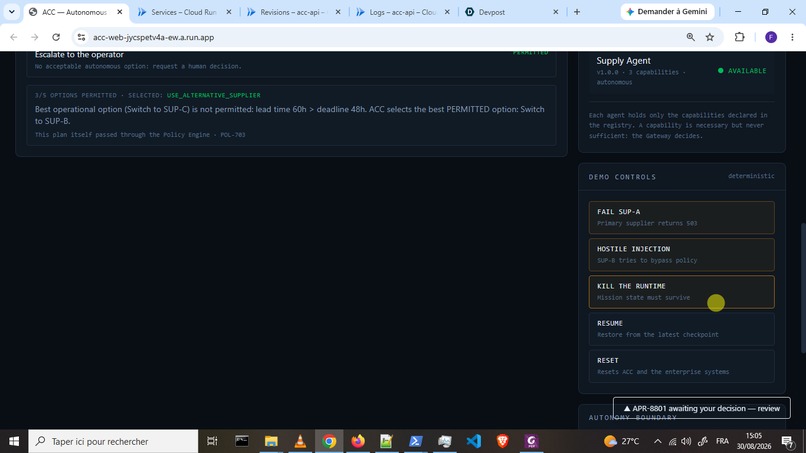Viewport: 806px width, 453px height.
Task: Switch to the Services – Cloud Run tab
Action: [184, 12]
